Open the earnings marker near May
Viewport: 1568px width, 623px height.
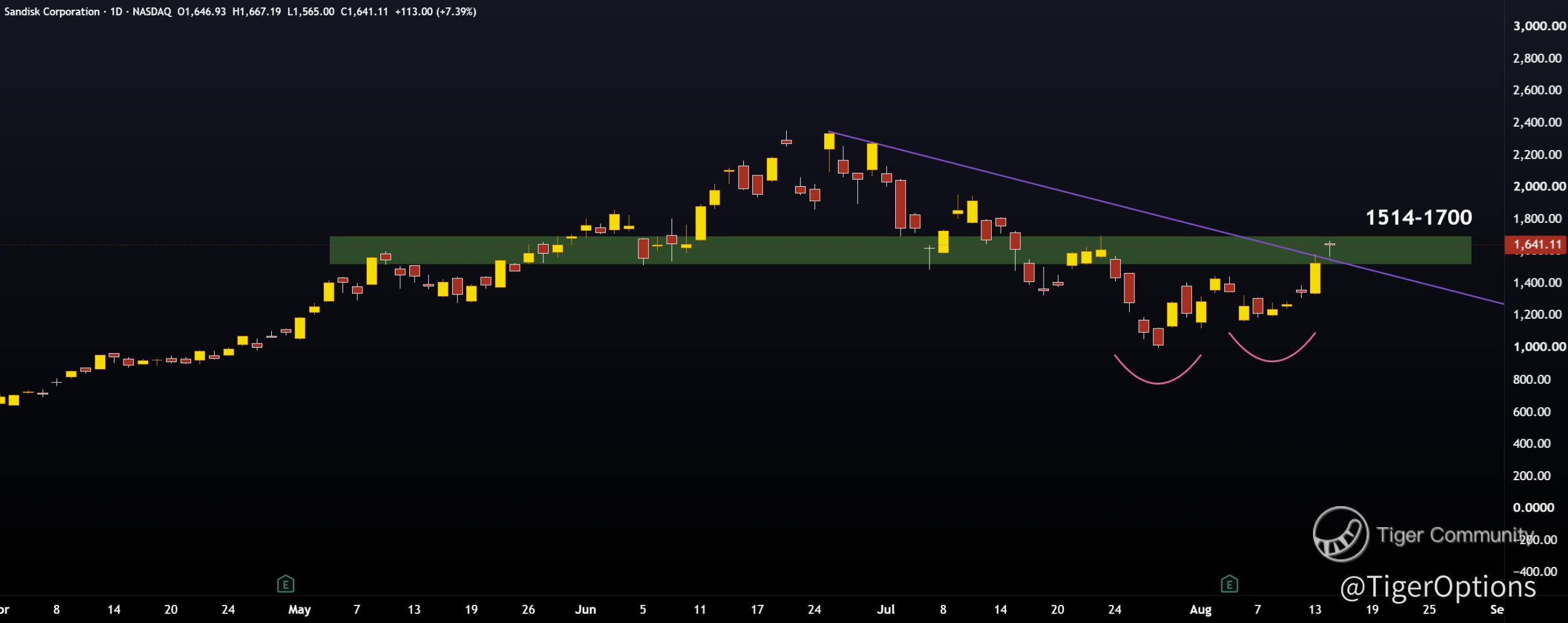(x=286, y=584)
